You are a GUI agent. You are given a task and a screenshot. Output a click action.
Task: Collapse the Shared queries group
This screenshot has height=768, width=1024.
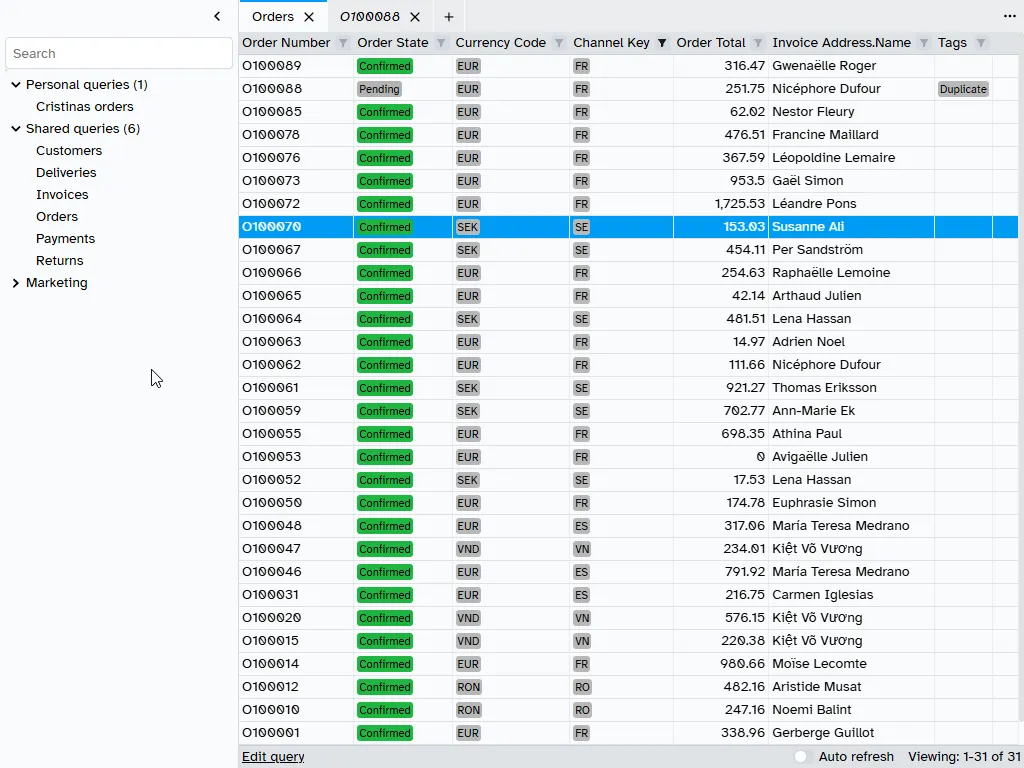[x=16, y=129]
